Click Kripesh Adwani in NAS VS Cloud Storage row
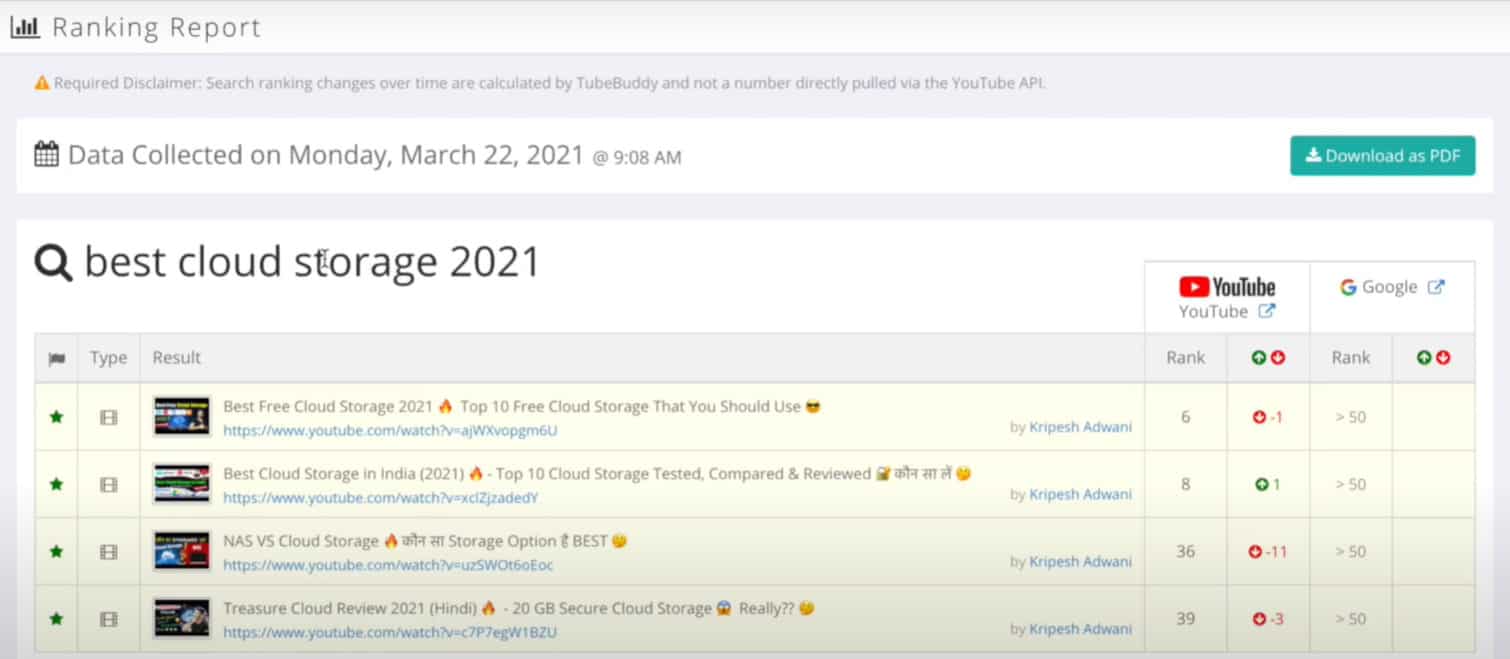The width and height of the screenshot is (1510, 659). pos(1081,561)
